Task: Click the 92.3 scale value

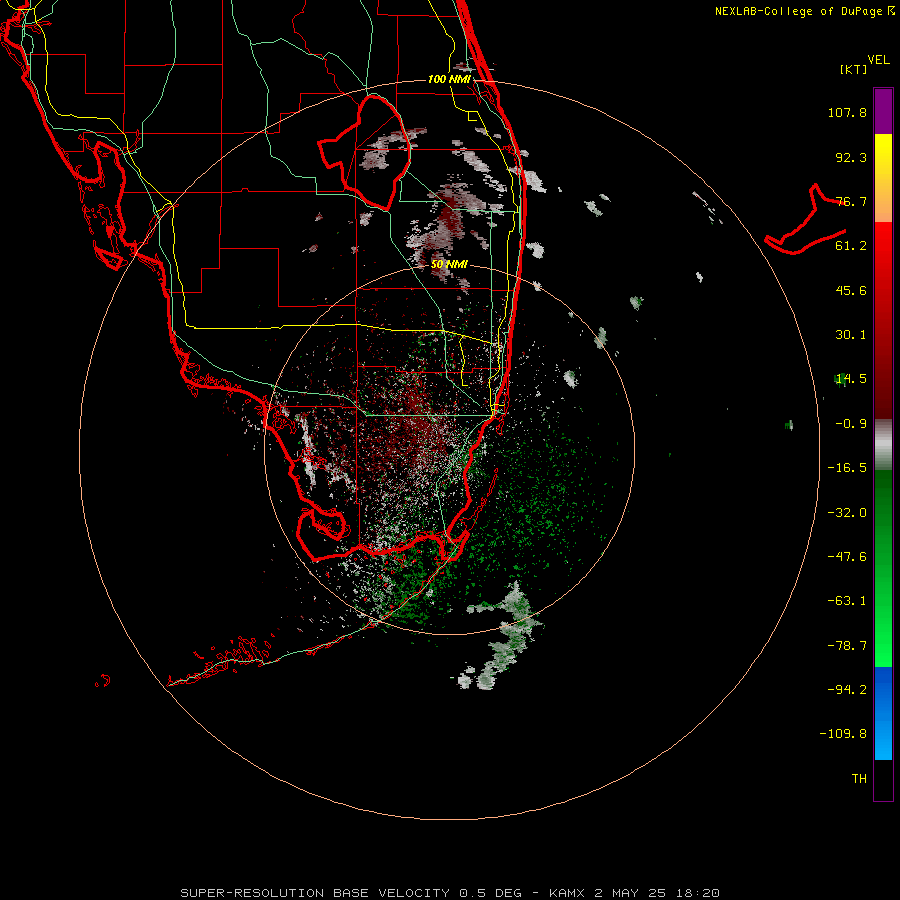Action: [851, 157]
